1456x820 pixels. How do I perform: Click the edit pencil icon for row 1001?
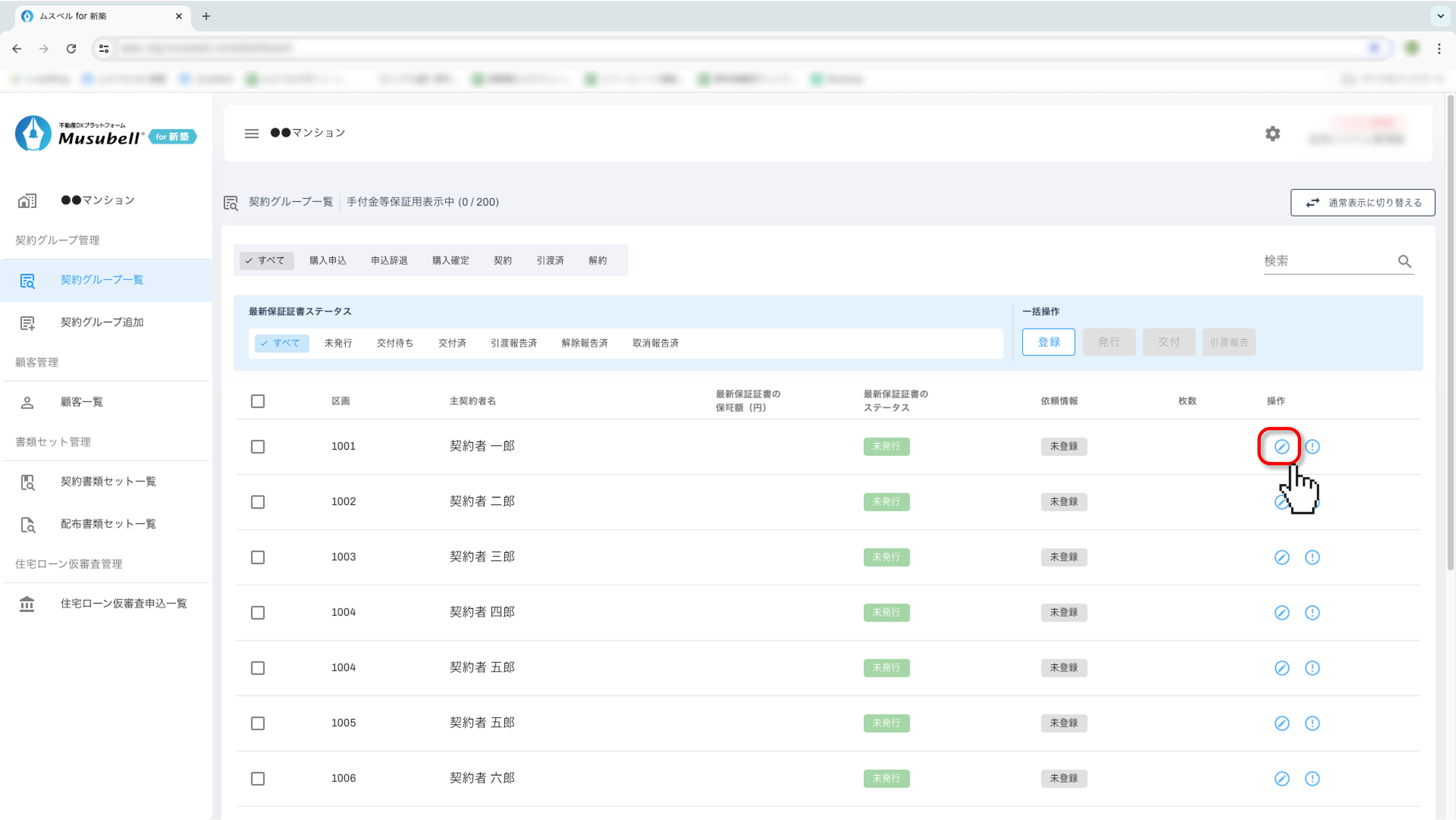pyautogui.click(x=1281, y=447)
